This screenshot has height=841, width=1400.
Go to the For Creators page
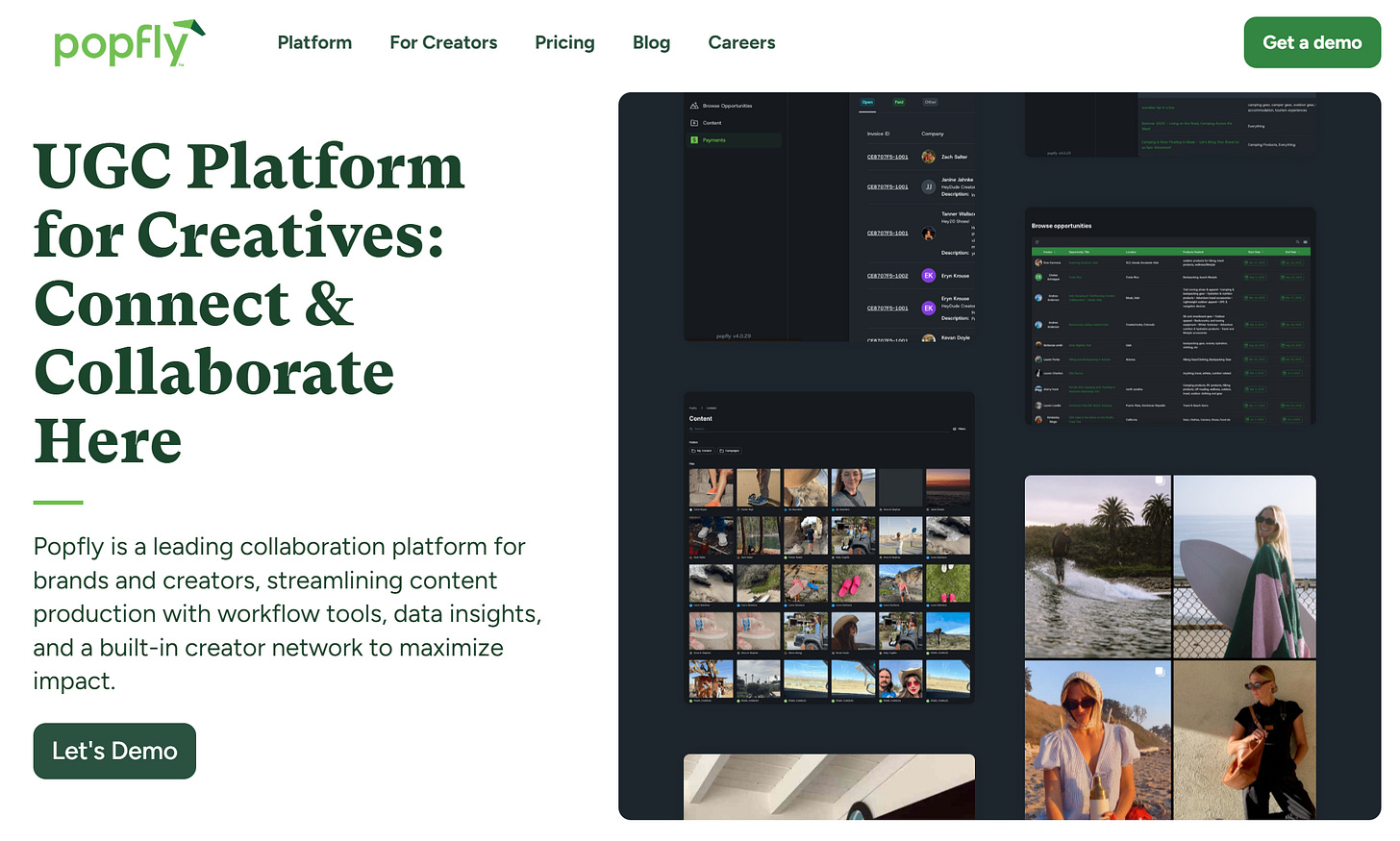coord(443,42)
